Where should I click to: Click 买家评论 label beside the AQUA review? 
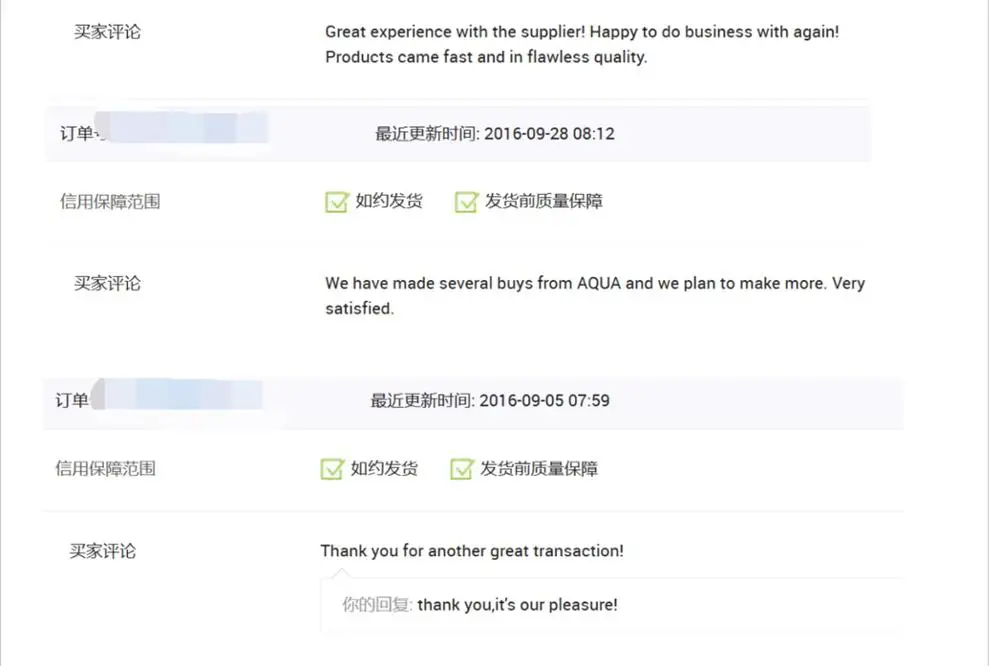pyautogui.click(x=107, y=283)
